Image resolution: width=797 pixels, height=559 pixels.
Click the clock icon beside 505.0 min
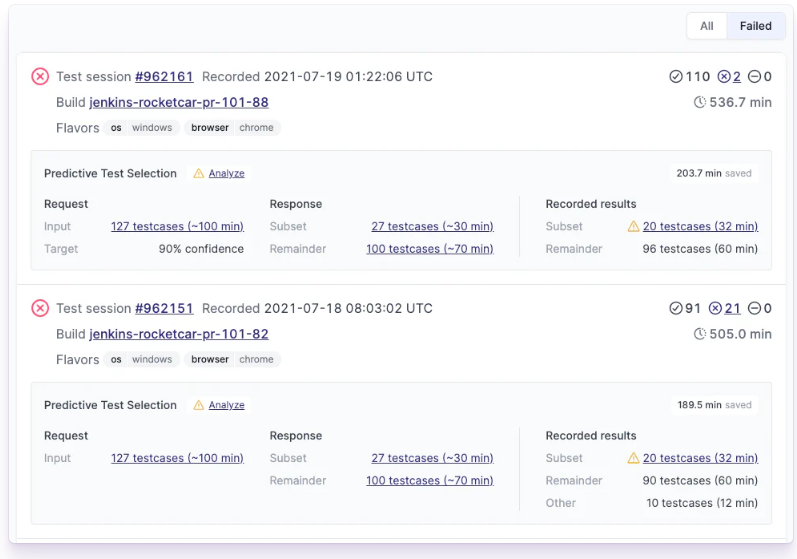pyautogui.click(x=700, y=334)
